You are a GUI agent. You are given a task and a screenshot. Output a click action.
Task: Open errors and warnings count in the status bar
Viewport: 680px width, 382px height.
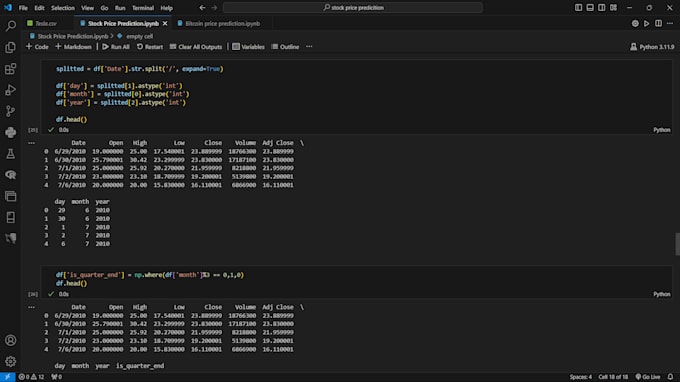click(x=31, y=377)
